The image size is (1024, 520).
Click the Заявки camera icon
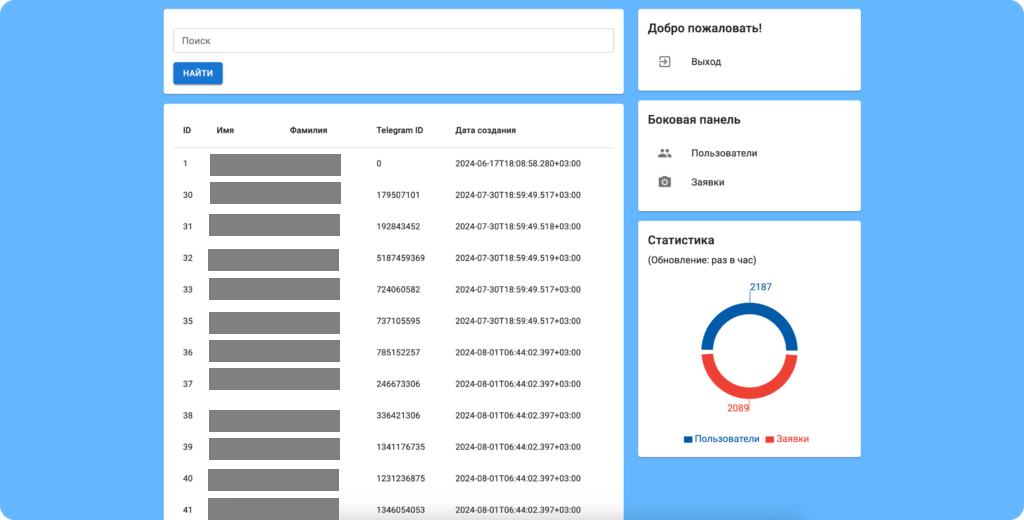click(665, 182)
